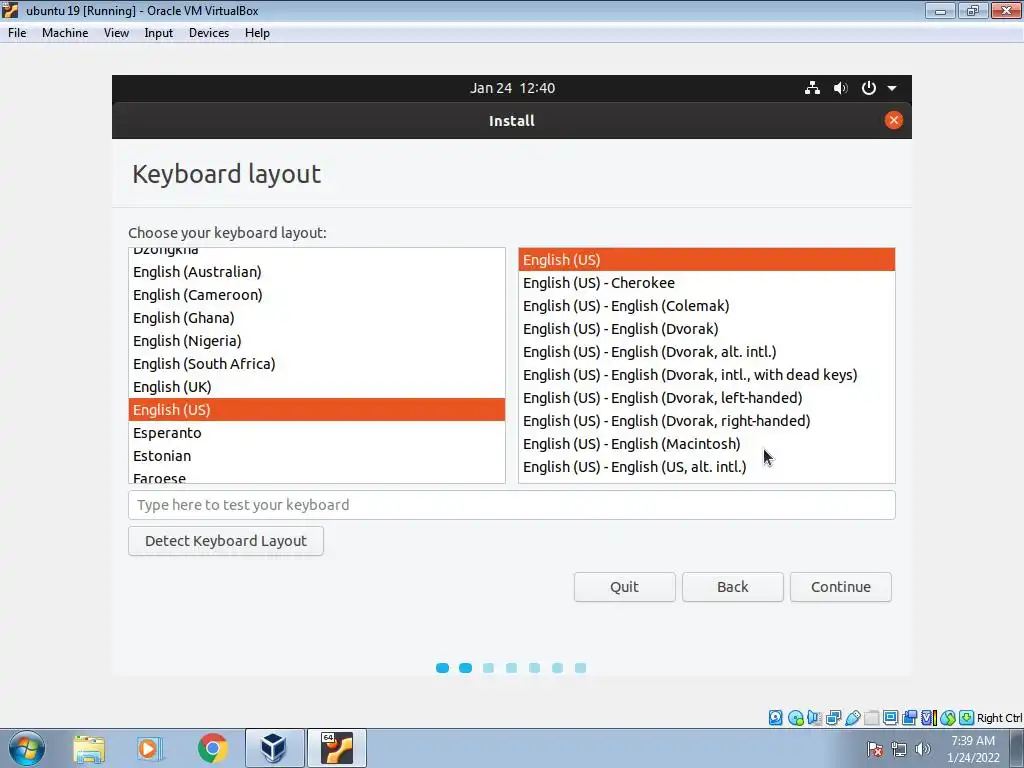Click the Continue button
The height and width of the screenshot is (768, 1024).
(840, 587)
